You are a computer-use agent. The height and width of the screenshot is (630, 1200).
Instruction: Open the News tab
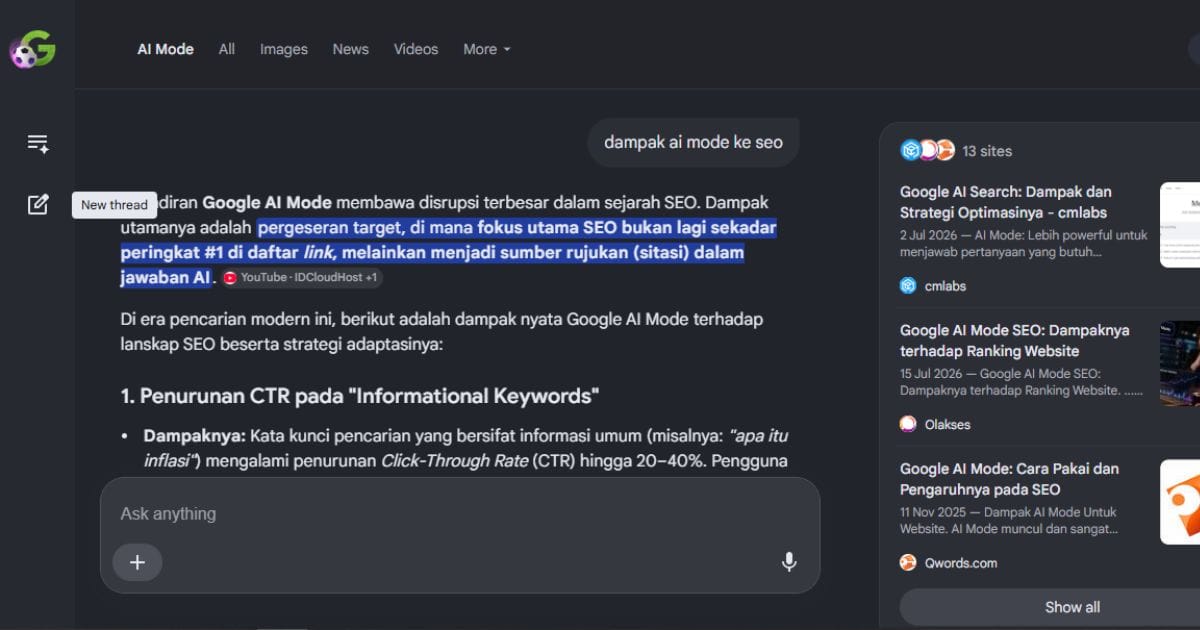pos(351,49)
